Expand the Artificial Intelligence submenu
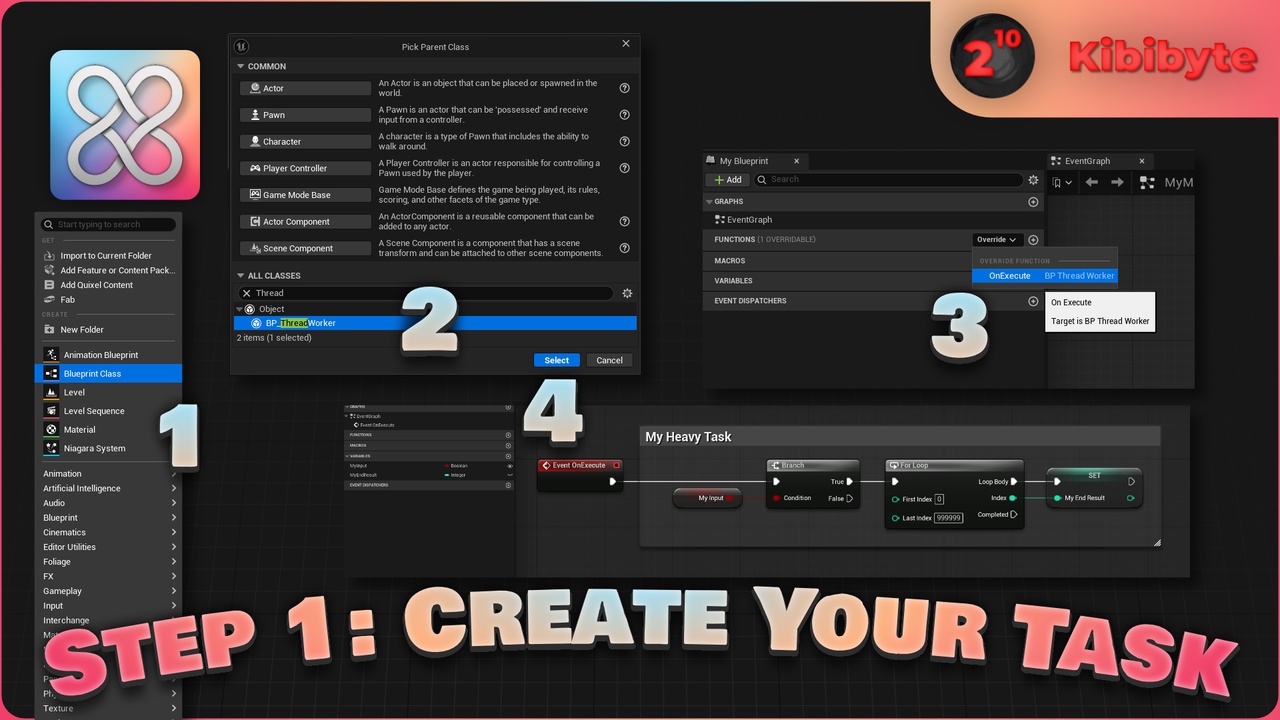The width and height of the screenshot is (1280, 720). (x=108, y=488)
